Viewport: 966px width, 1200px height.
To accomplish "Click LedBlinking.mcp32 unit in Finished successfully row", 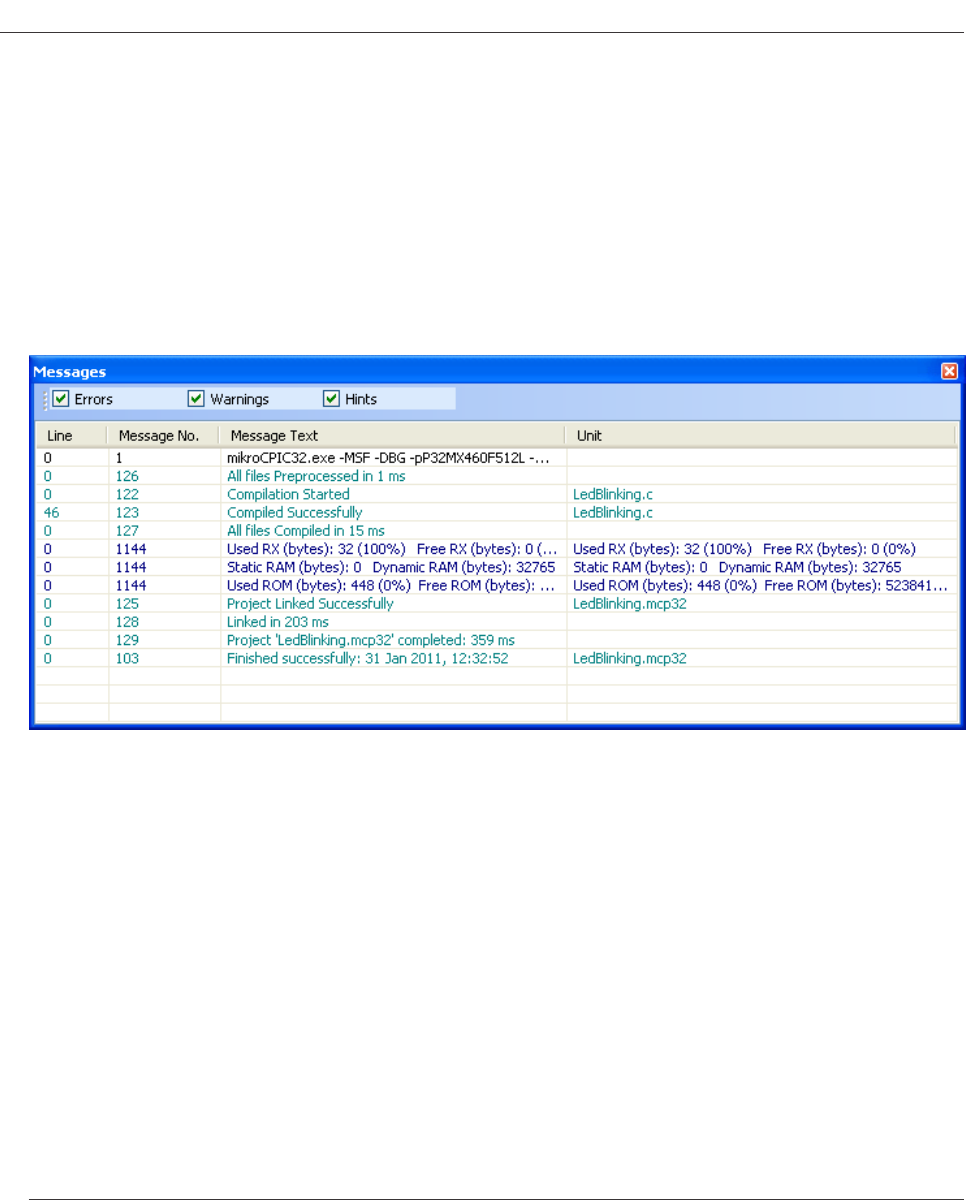I will (x=629, y=659).
